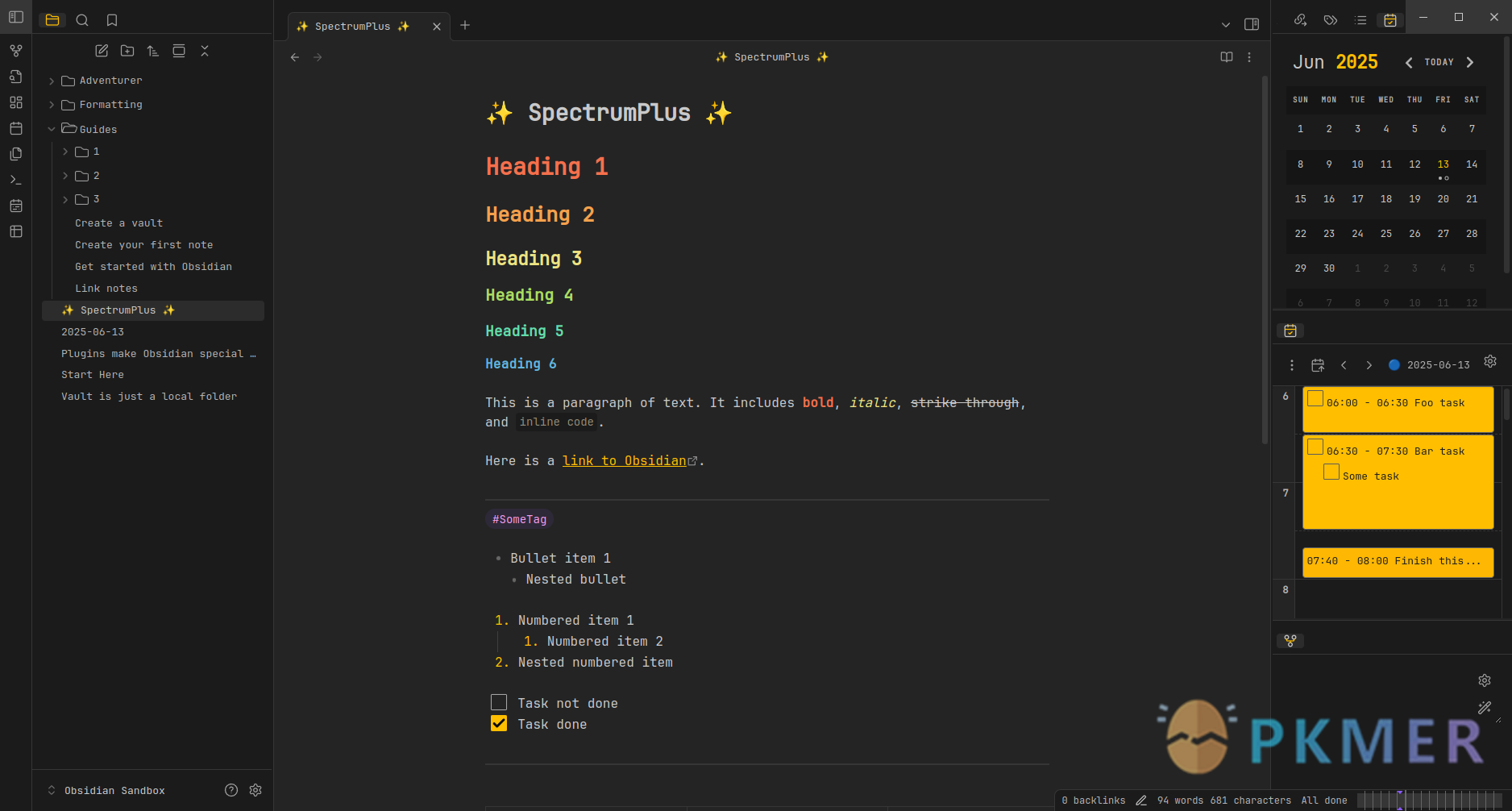This screenshot has width=1512, height=811.
Task: Open Obsidian settings gear in sidebar
Action: [x=255, y=790]
